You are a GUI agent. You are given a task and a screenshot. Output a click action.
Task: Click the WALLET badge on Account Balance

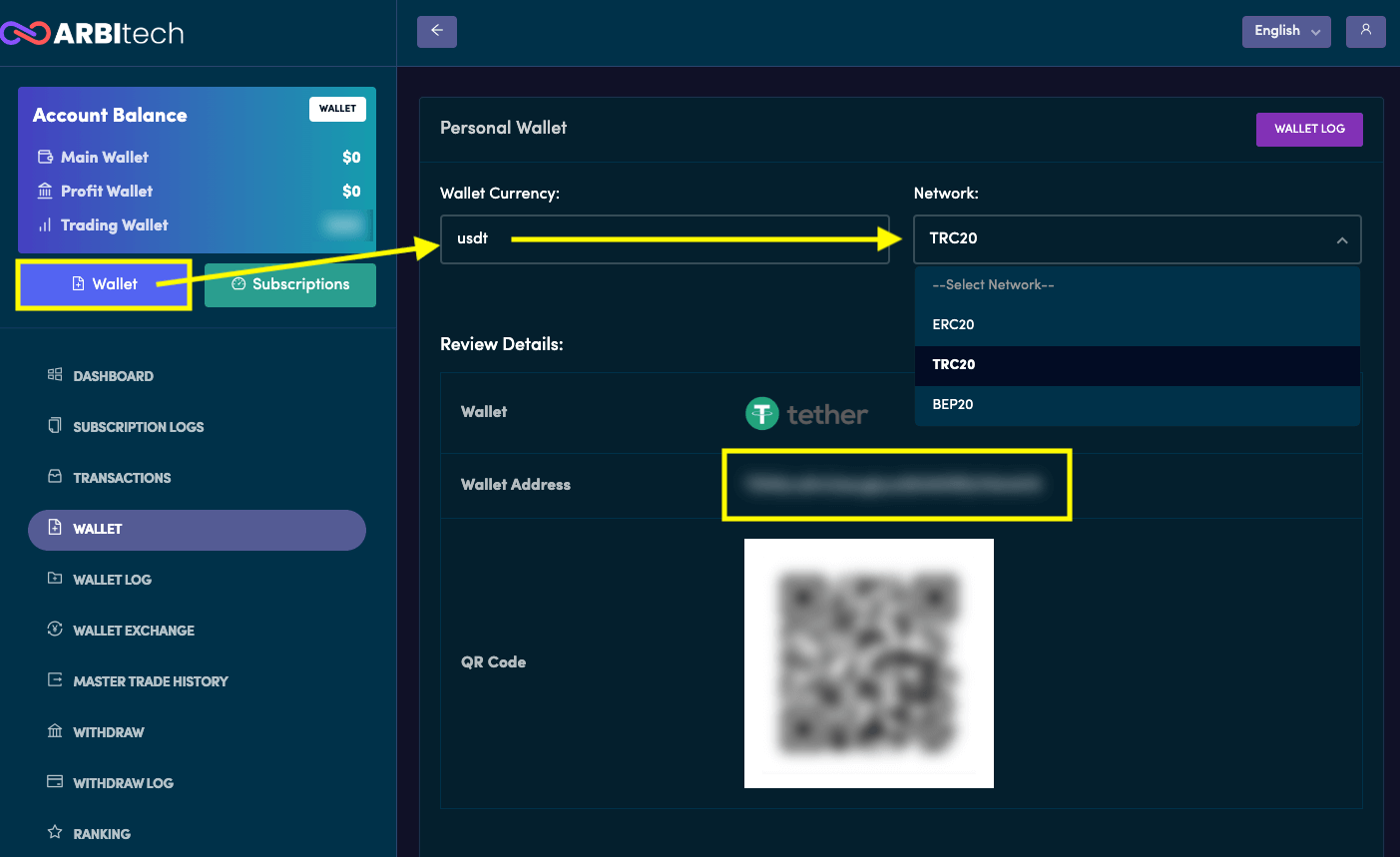point(337,108)
